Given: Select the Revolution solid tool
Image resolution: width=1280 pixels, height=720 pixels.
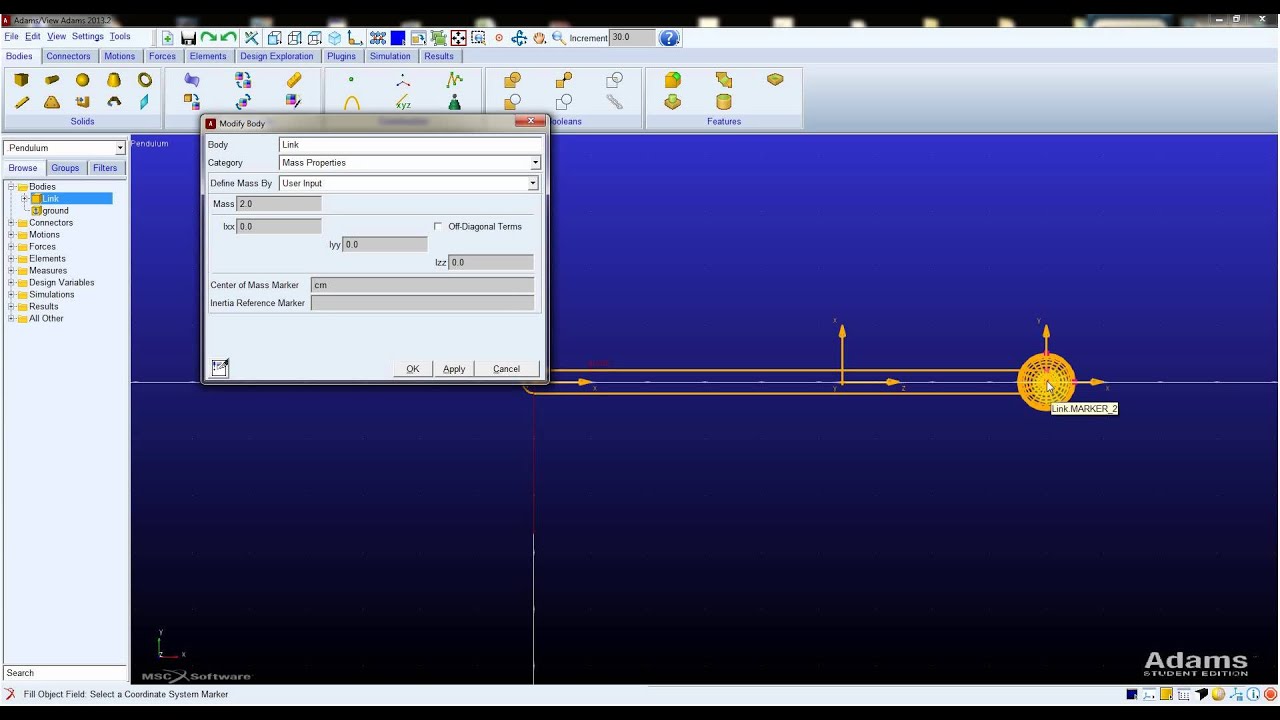Looking at the screenshot, I should pyautogui.click(x=114, y=102).
